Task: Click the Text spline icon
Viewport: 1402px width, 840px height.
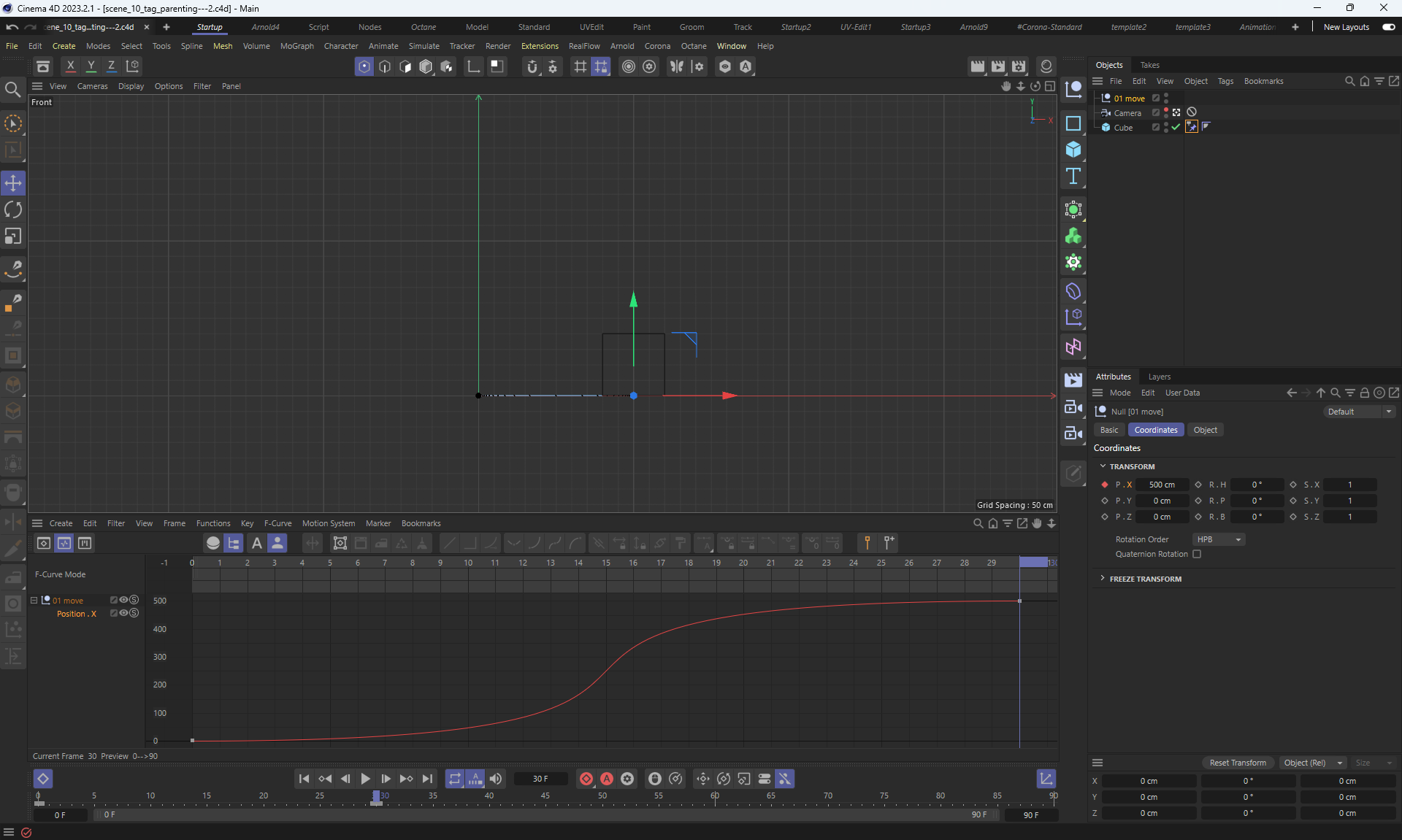Action: click(1073, 176)
